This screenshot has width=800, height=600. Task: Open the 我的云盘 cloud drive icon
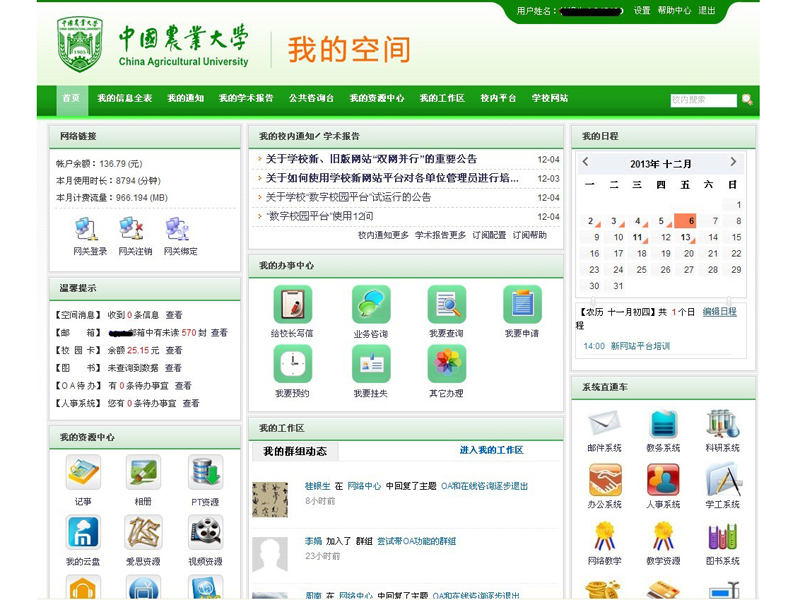coord(83,532)
